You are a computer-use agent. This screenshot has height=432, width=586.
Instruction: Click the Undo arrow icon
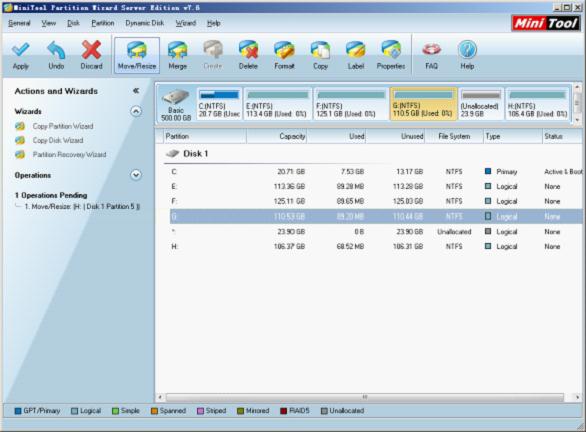click(x=56, y=50)
